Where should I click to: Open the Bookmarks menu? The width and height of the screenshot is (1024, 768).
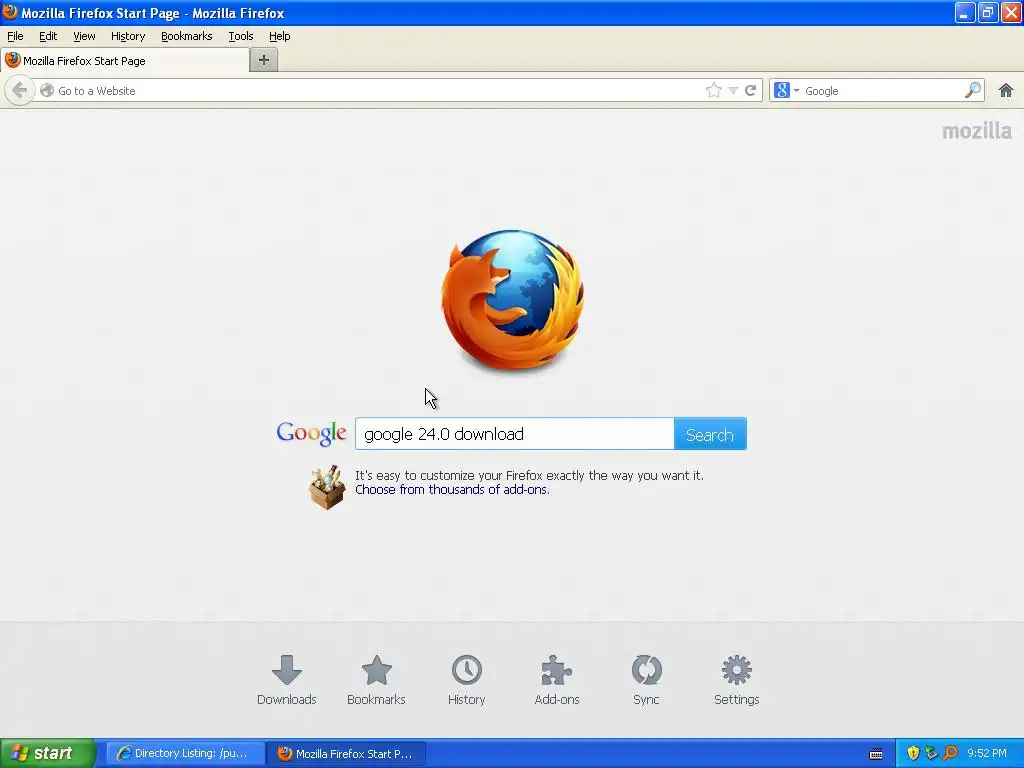click(187, 36)
